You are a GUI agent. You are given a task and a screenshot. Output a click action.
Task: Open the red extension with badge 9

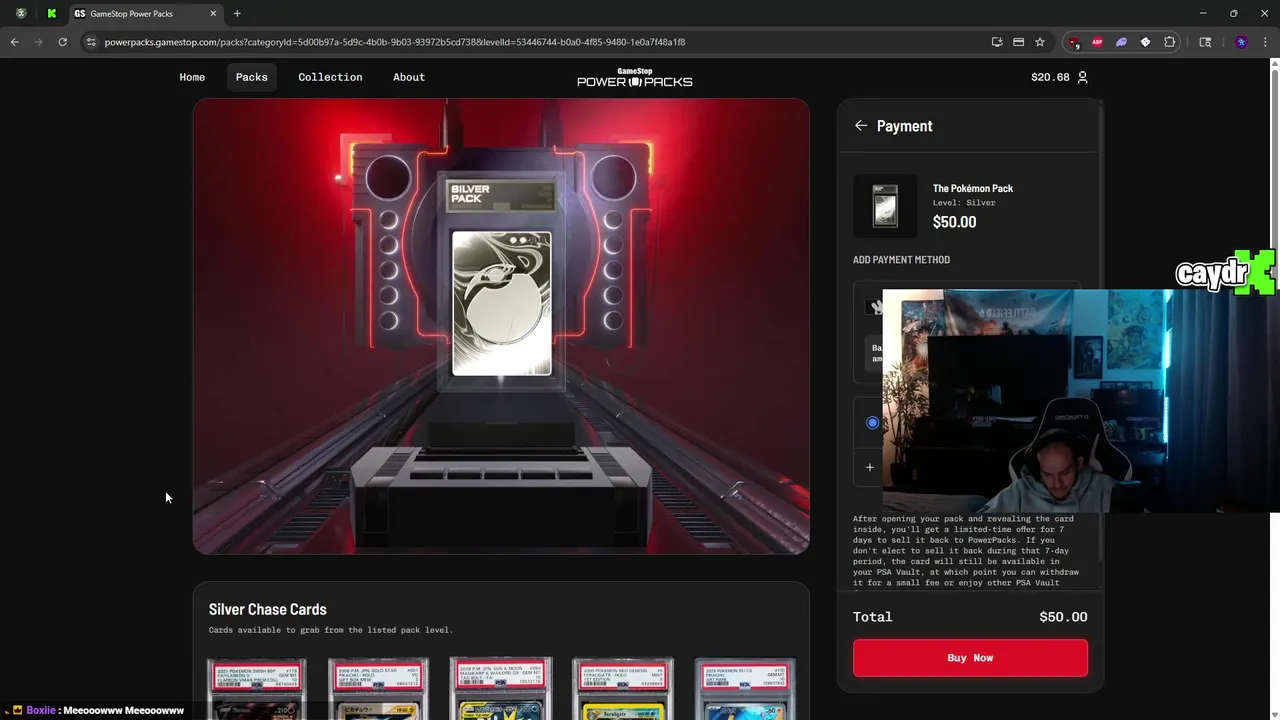[1074, 42]
